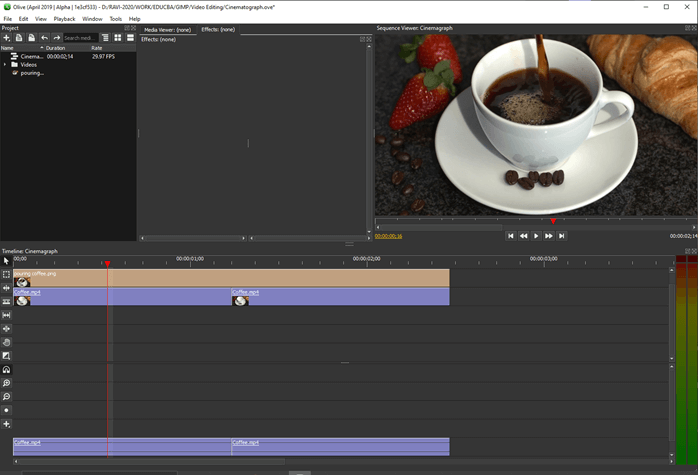Switch project panel to icon view
Screen dimensions: 698x475
tap(117, 38)
